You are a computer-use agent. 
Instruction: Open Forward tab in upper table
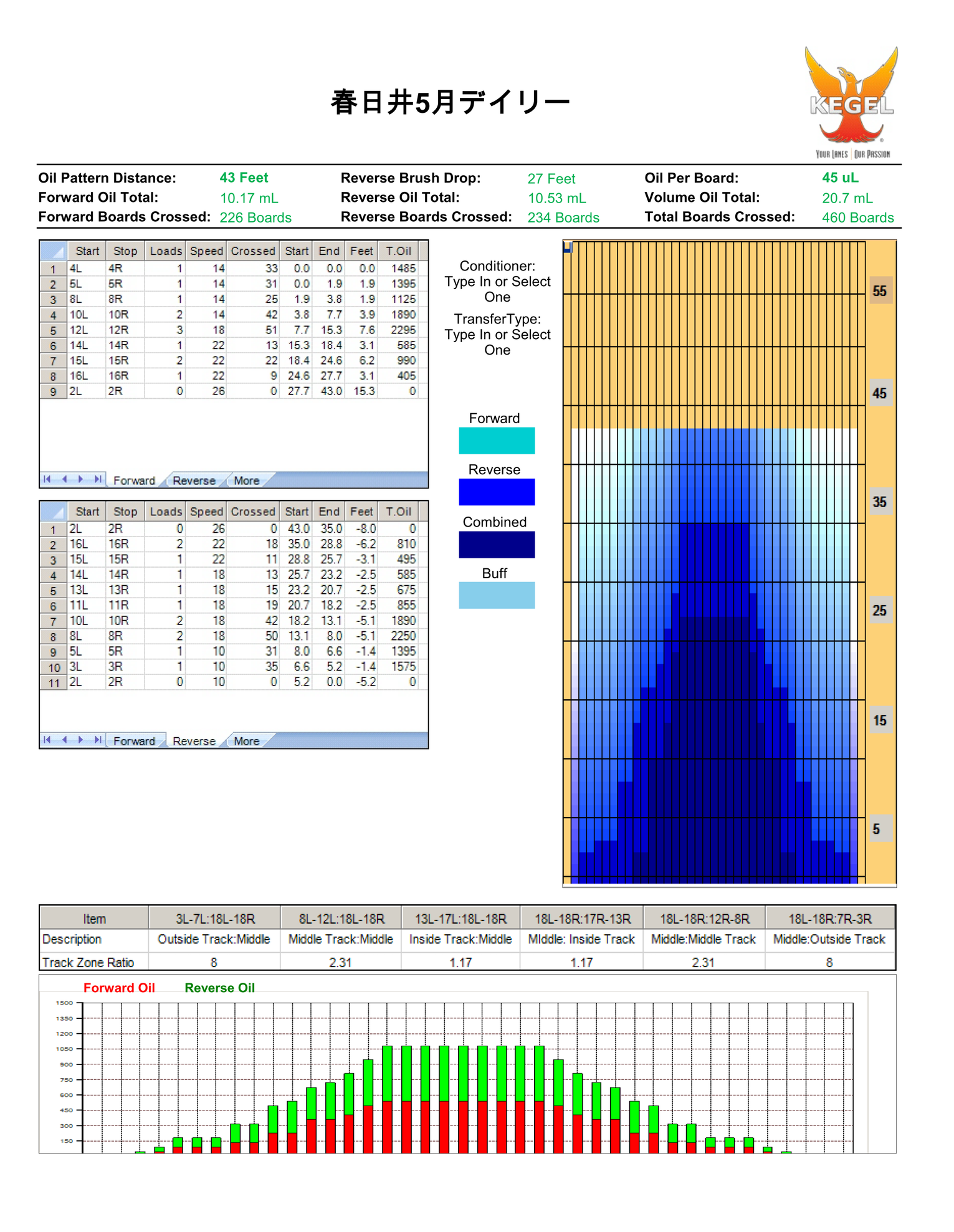pyautogui.click(x=134, y=480)
